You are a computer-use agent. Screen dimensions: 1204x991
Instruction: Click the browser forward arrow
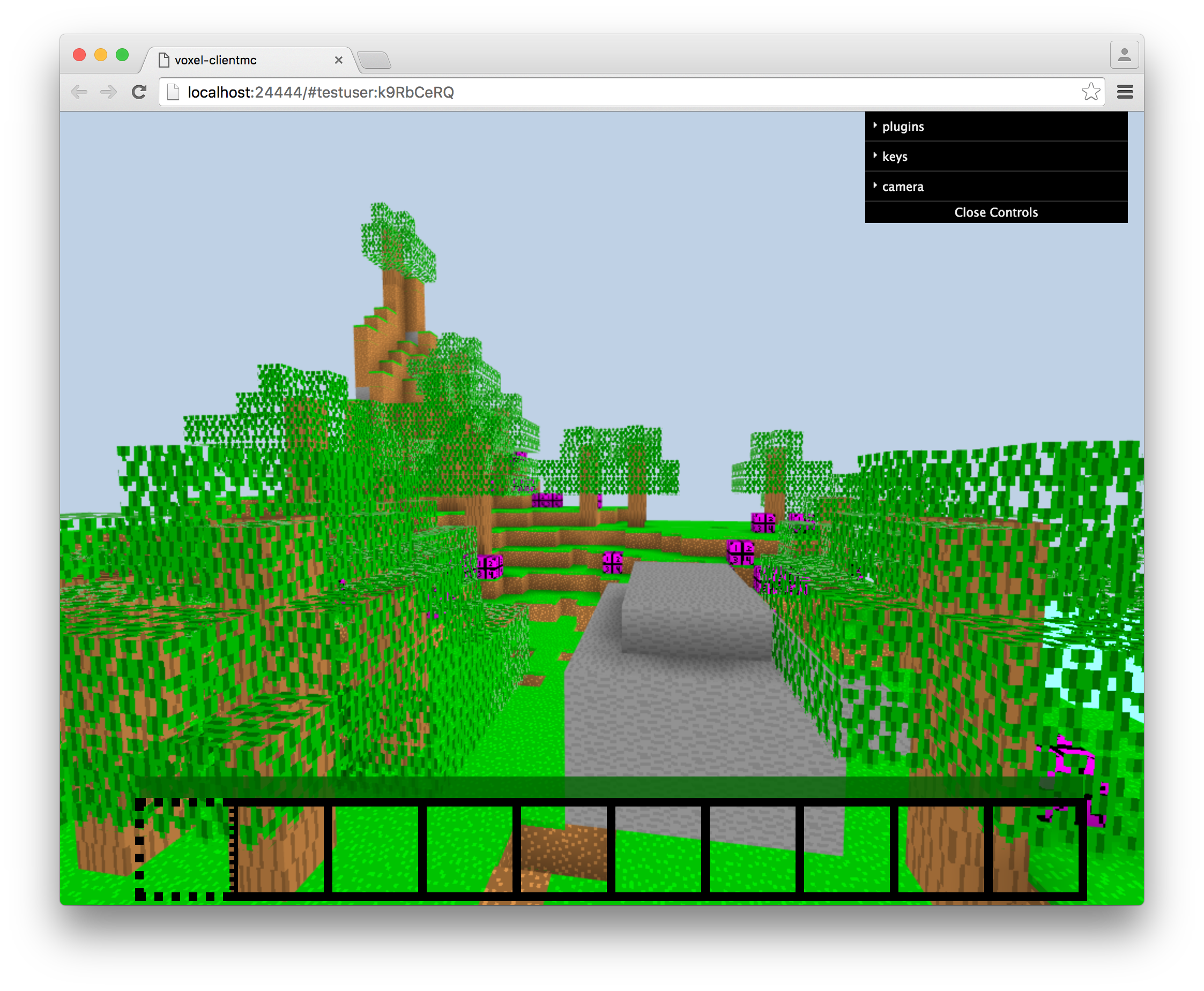(108, 92)
